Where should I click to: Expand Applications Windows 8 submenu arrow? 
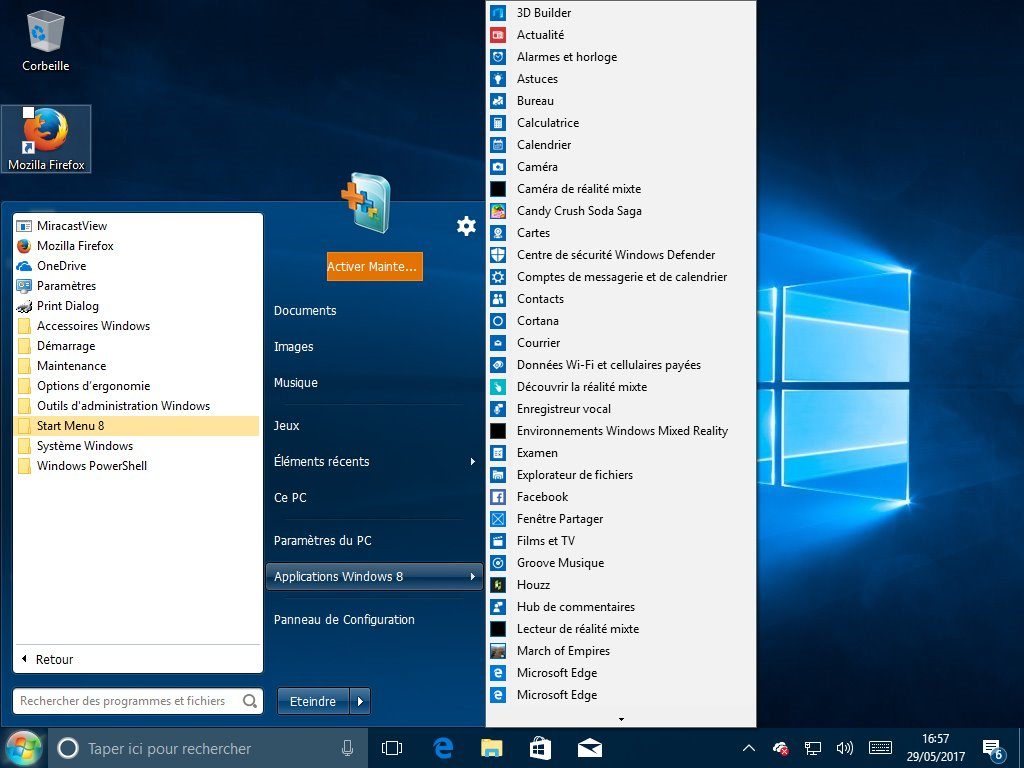[472, 577]
